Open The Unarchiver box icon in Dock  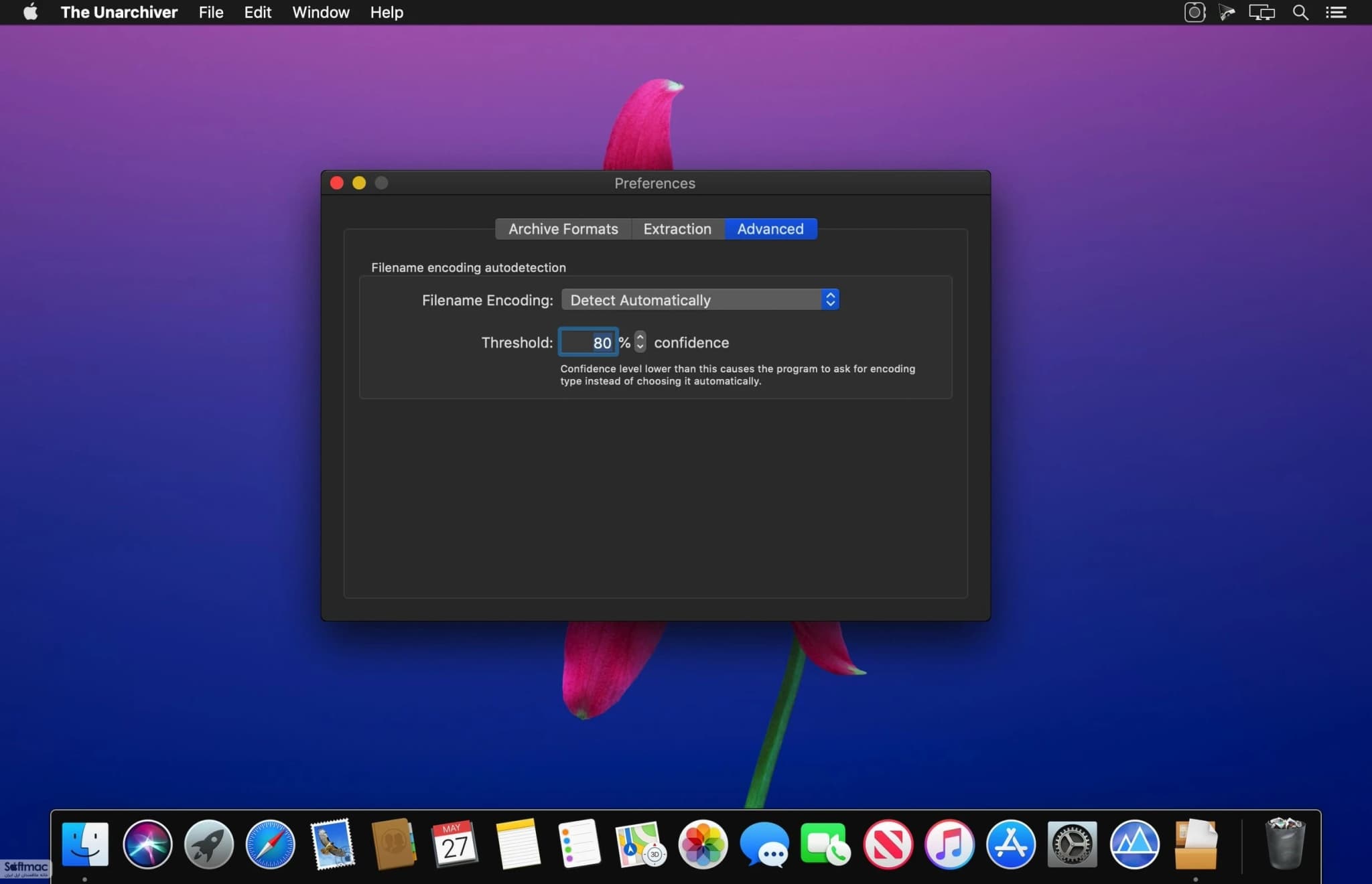pyautogui.click(x=1196, y=844)
